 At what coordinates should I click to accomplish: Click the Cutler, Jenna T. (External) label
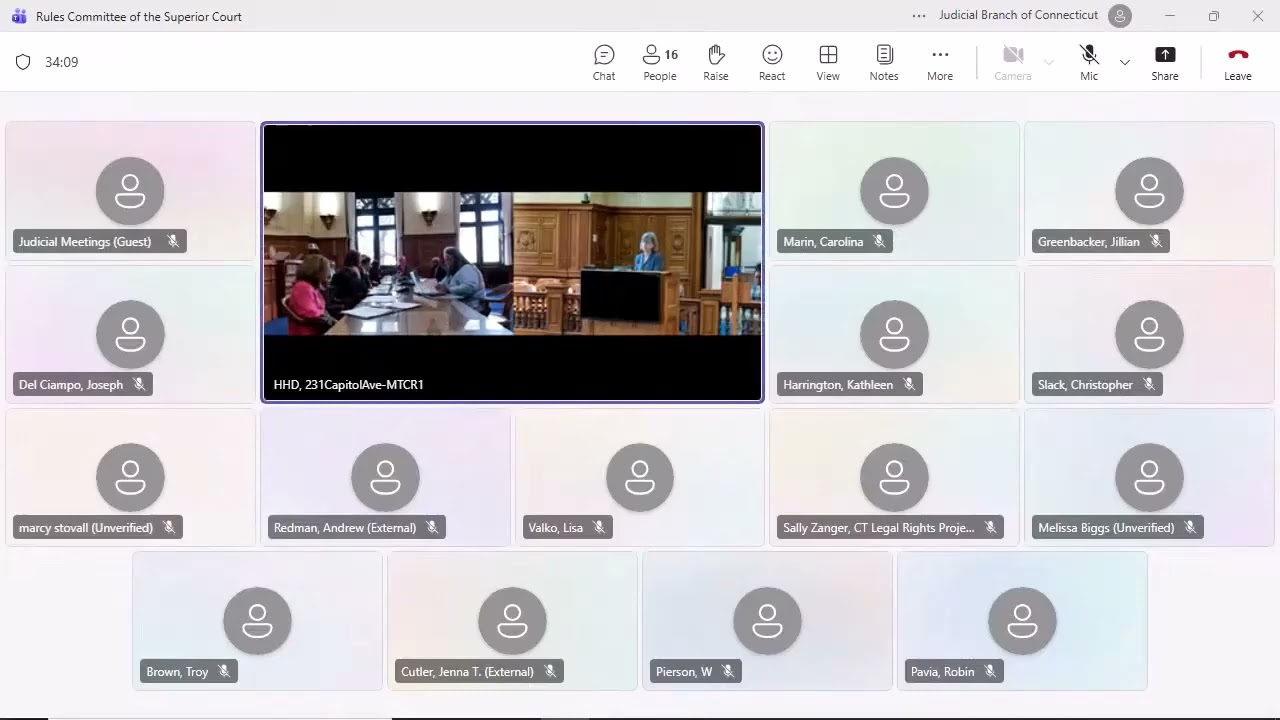[x=467, y=671]
